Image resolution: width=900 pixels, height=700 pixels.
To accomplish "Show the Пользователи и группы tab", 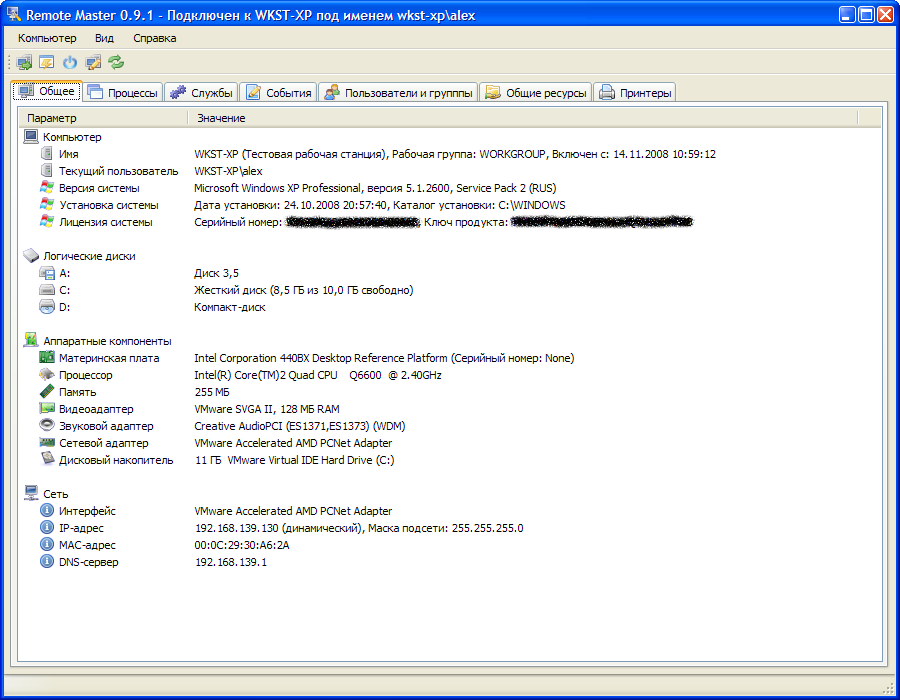I will point(398,92).
